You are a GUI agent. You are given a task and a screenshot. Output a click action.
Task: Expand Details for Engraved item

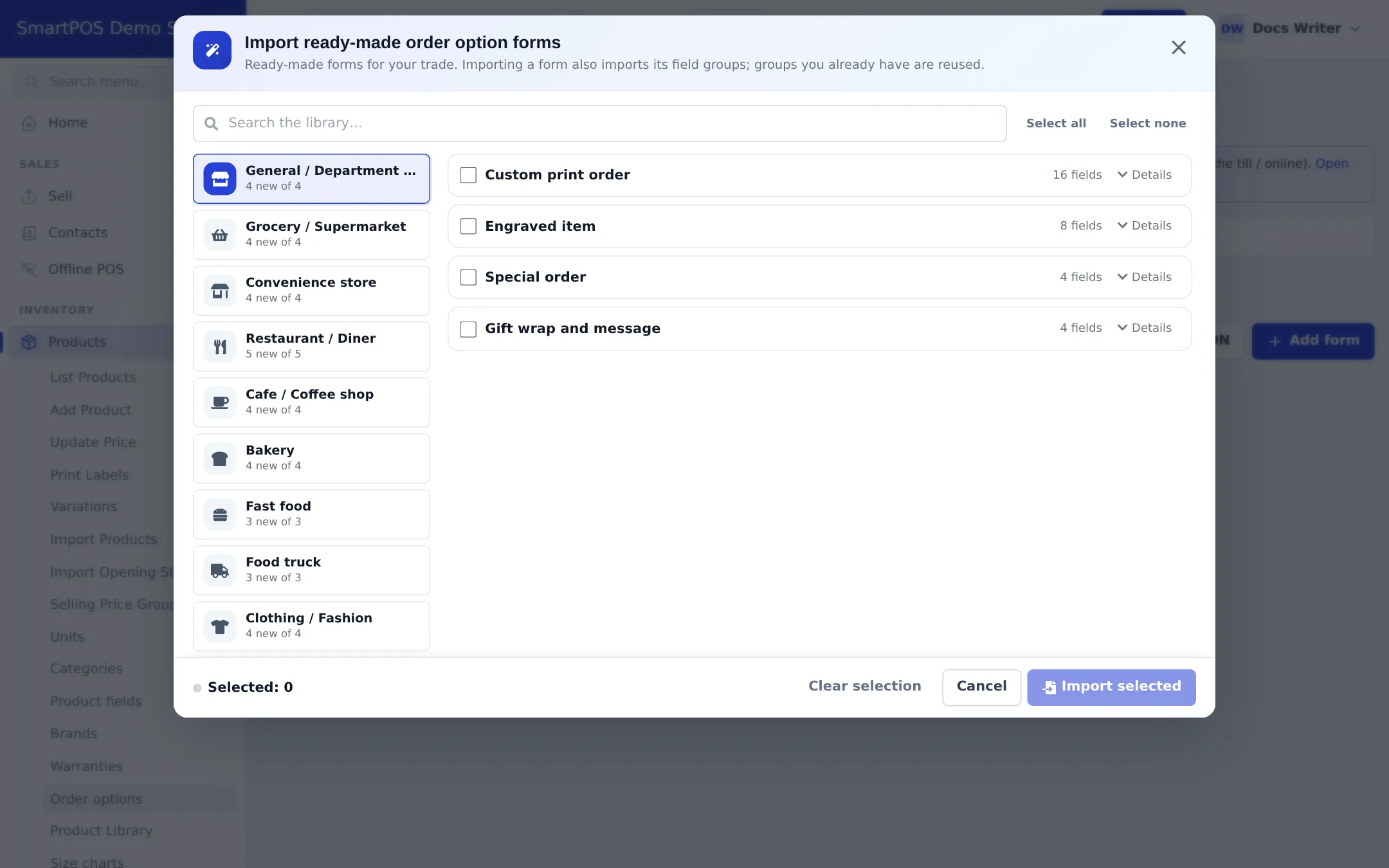click(x=1144, y=226)
